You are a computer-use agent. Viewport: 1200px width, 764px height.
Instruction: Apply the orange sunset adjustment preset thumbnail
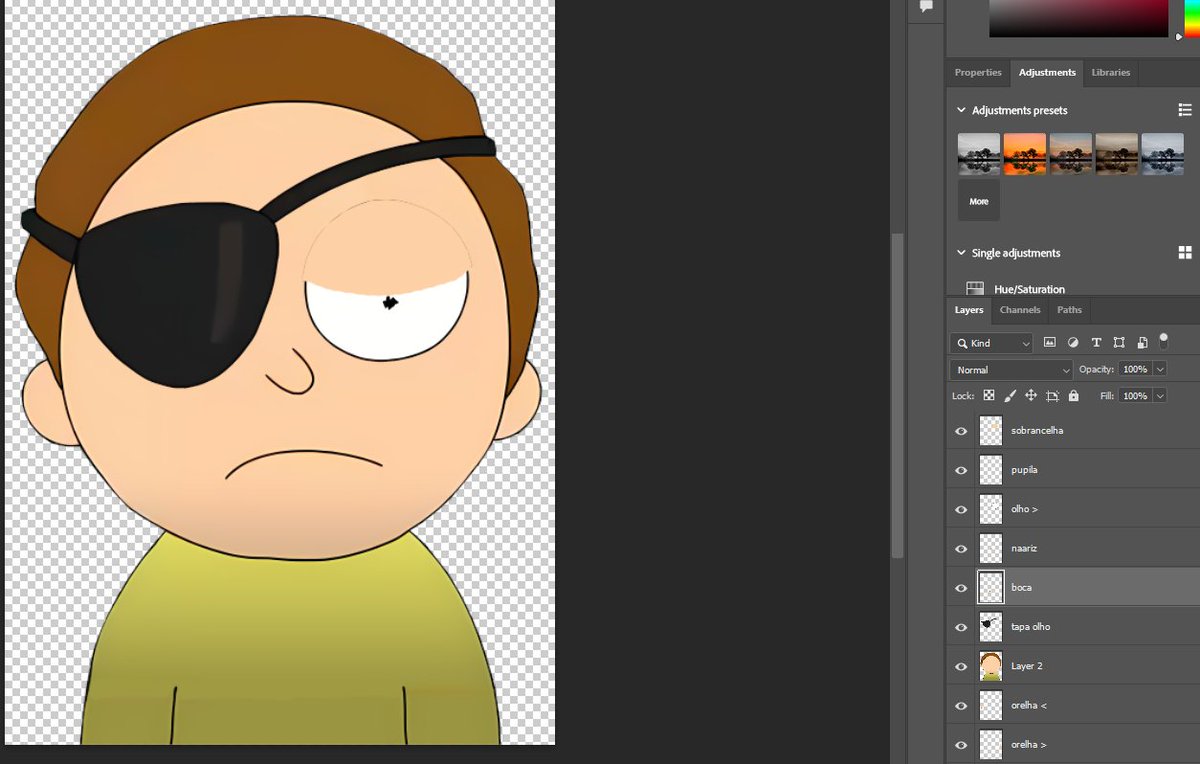[x=1025, y=154]
